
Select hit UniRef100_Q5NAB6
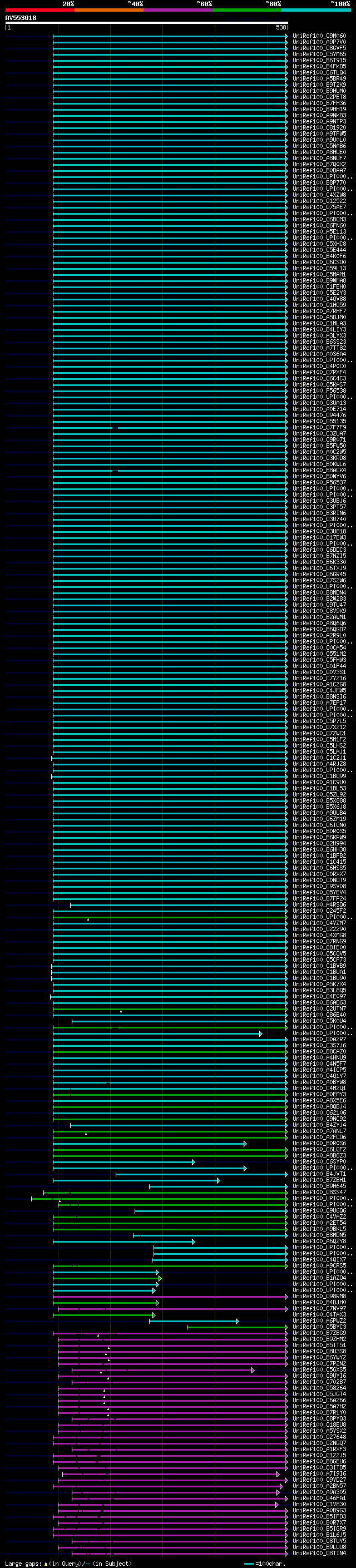point(319,146)
